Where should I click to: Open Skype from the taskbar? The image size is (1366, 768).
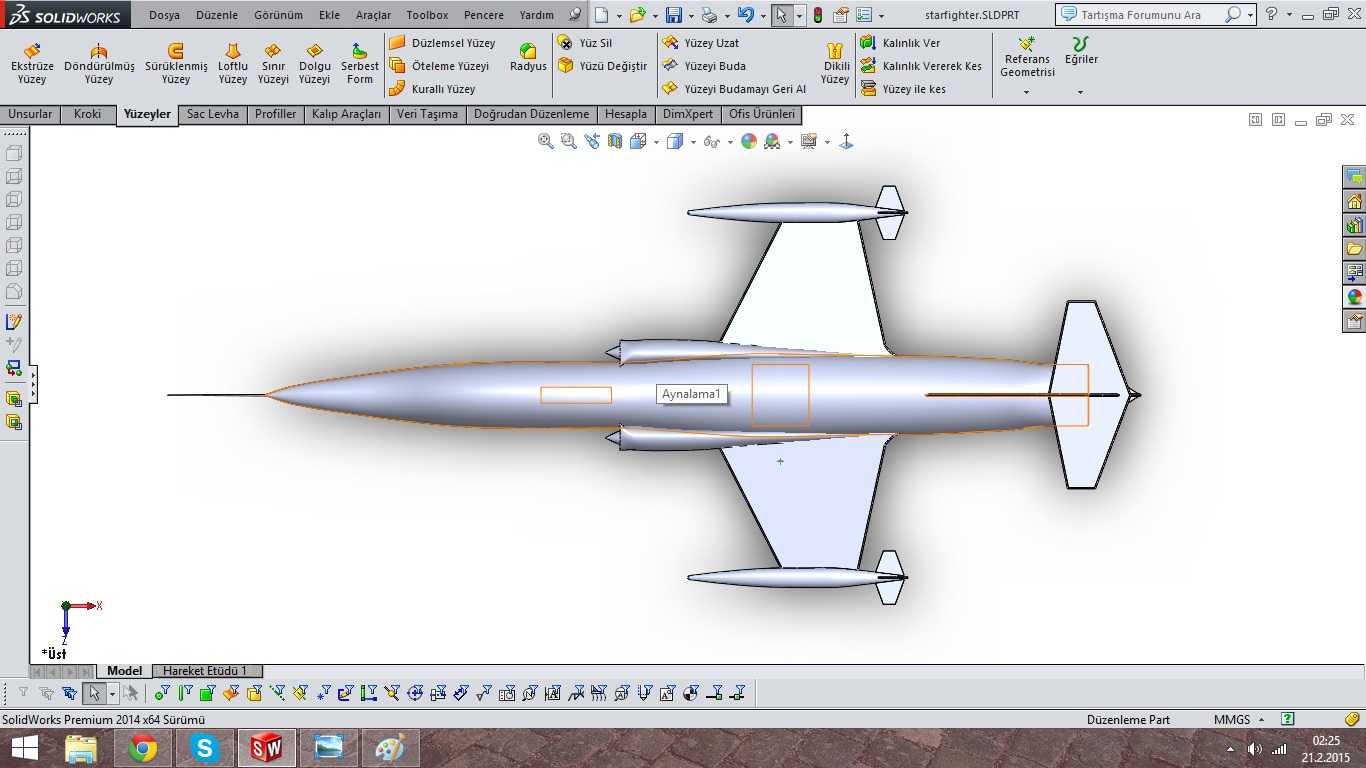click(x=205, y=747)
